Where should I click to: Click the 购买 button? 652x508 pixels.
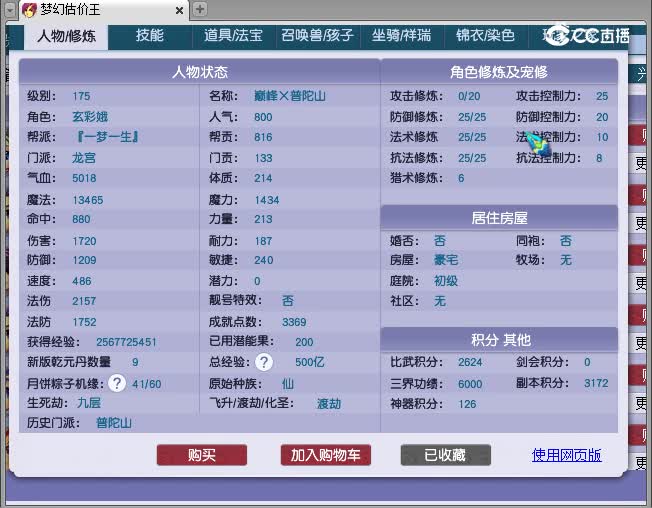(202, 455)
